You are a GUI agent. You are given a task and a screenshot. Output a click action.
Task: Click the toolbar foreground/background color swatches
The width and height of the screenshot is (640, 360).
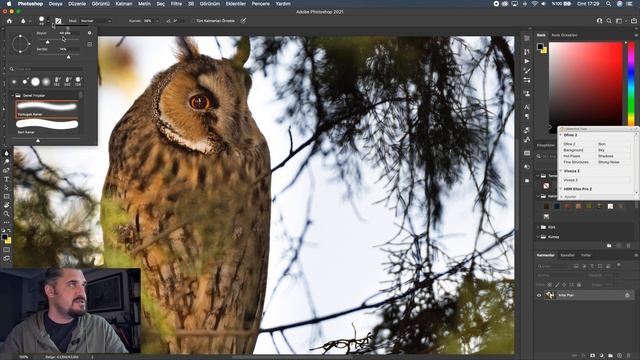click(x=6, y=238)
